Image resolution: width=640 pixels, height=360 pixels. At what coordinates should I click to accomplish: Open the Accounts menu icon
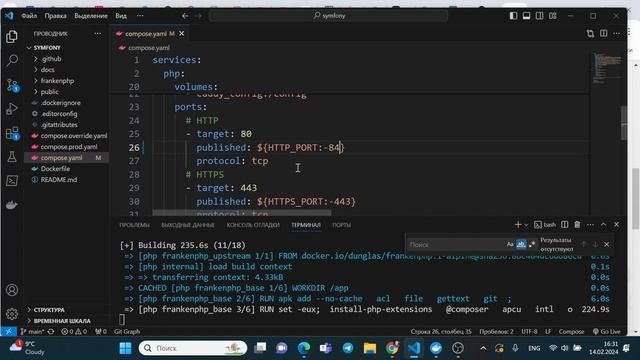12,290
